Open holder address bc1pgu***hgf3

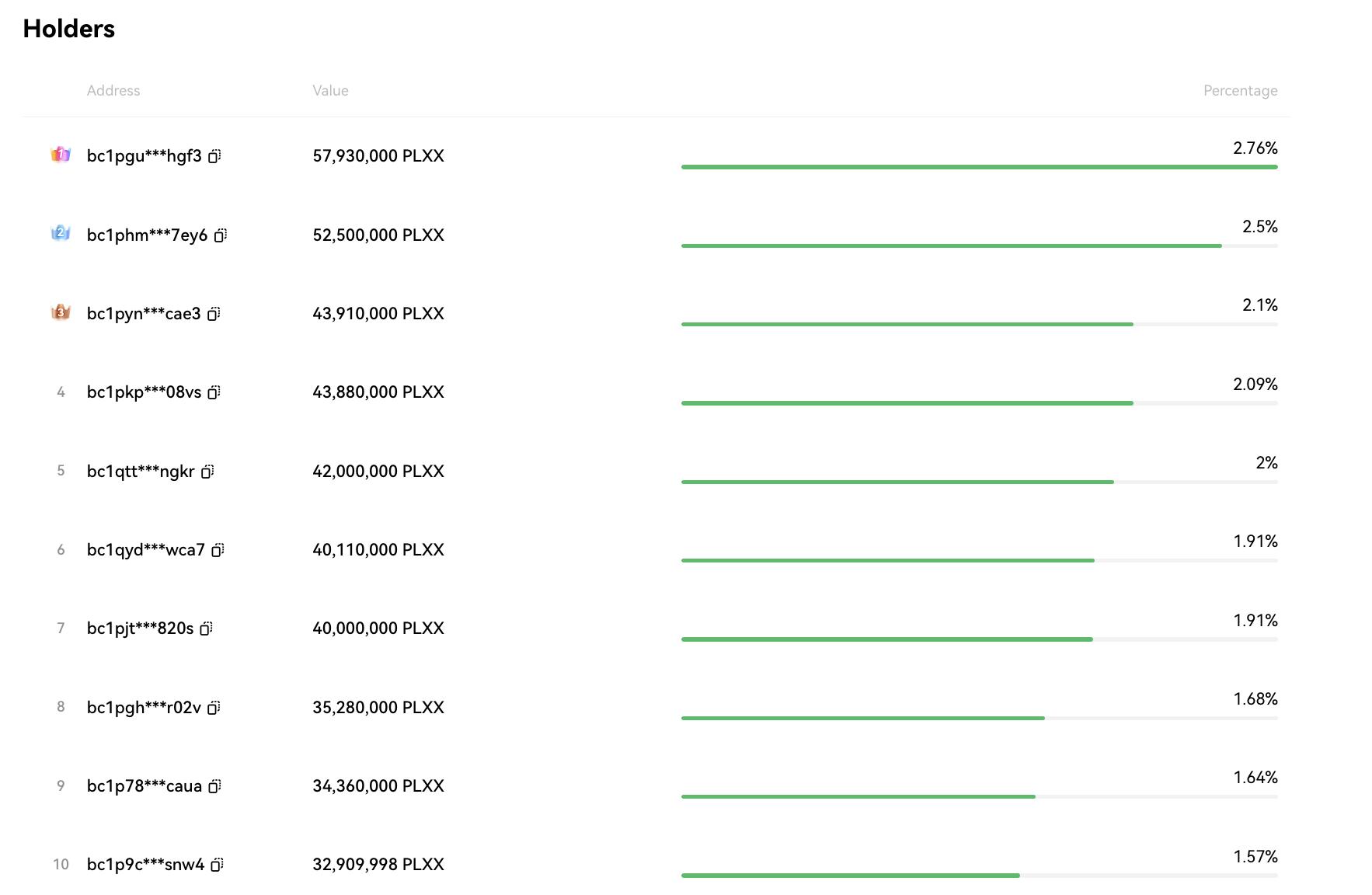(x=144, y=156)
